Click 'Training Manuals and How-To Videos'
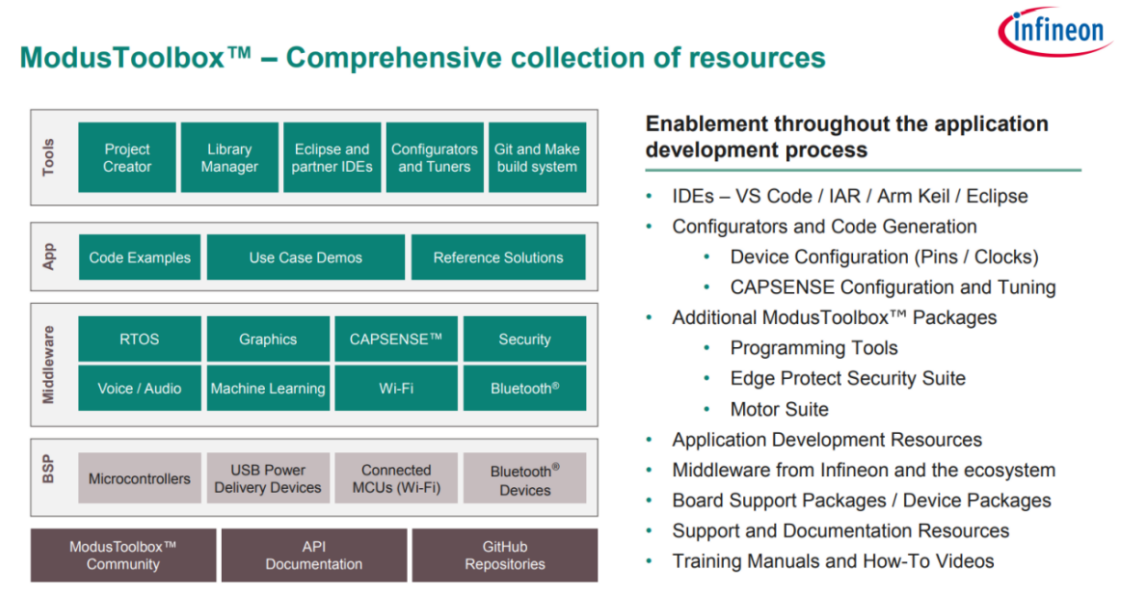1147x595 pixels. click(833, 561)
